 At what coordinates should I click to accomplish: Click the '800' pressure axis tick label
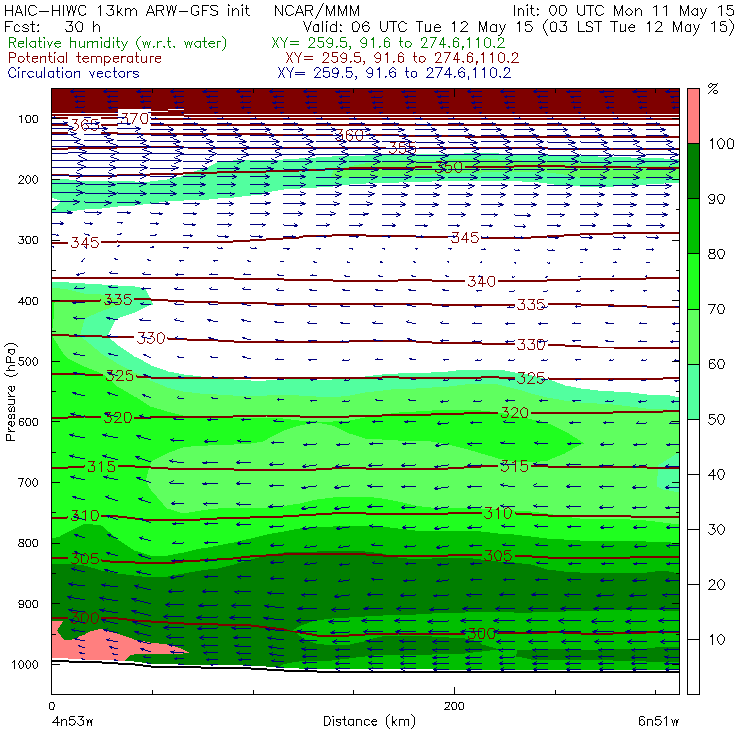coord(28,543)
